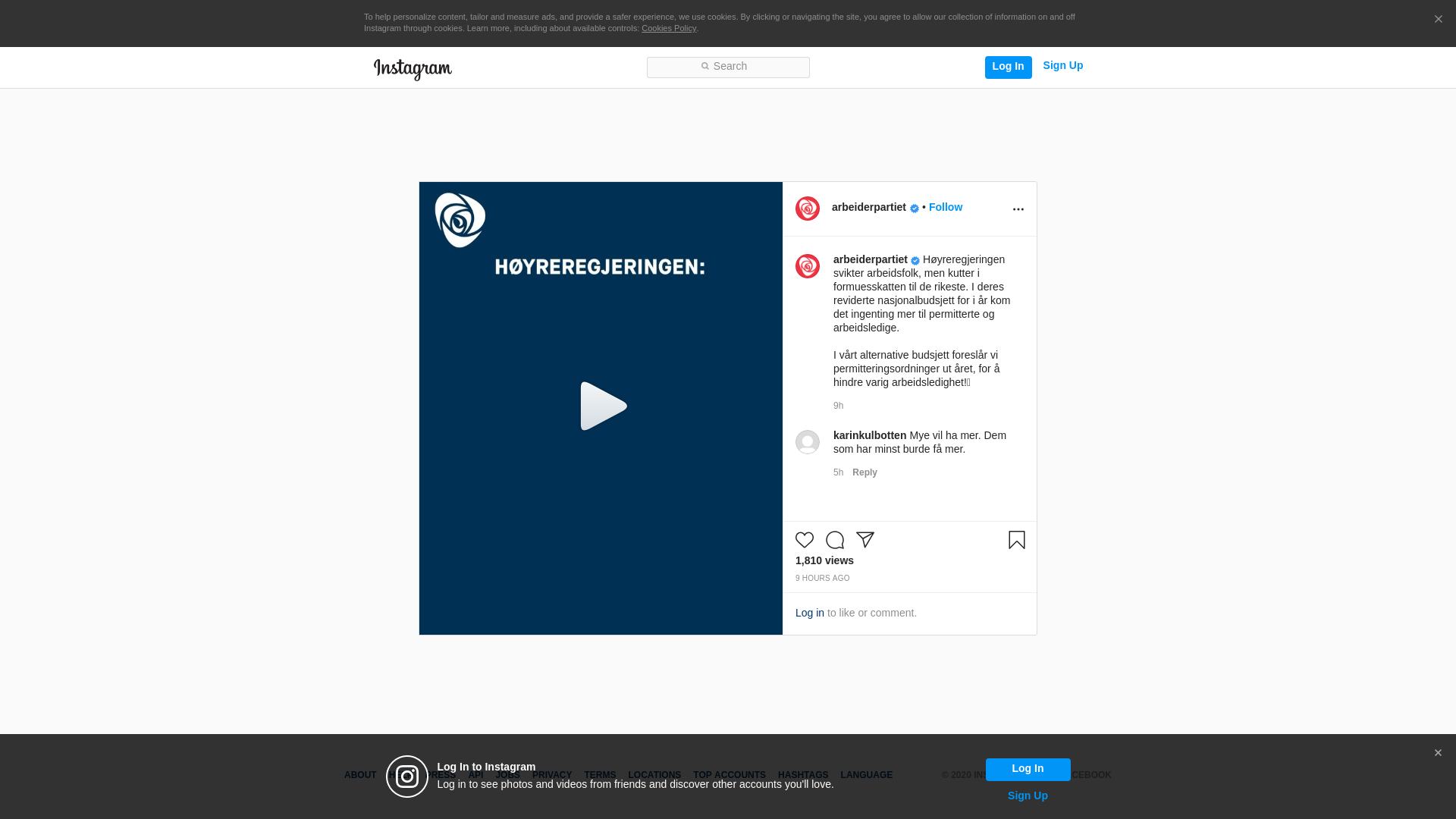The height and width of the screenshot is (819, 1456).
Task: Click karinkulbotten's commenter avatar
Action: [x=808, y=442]
